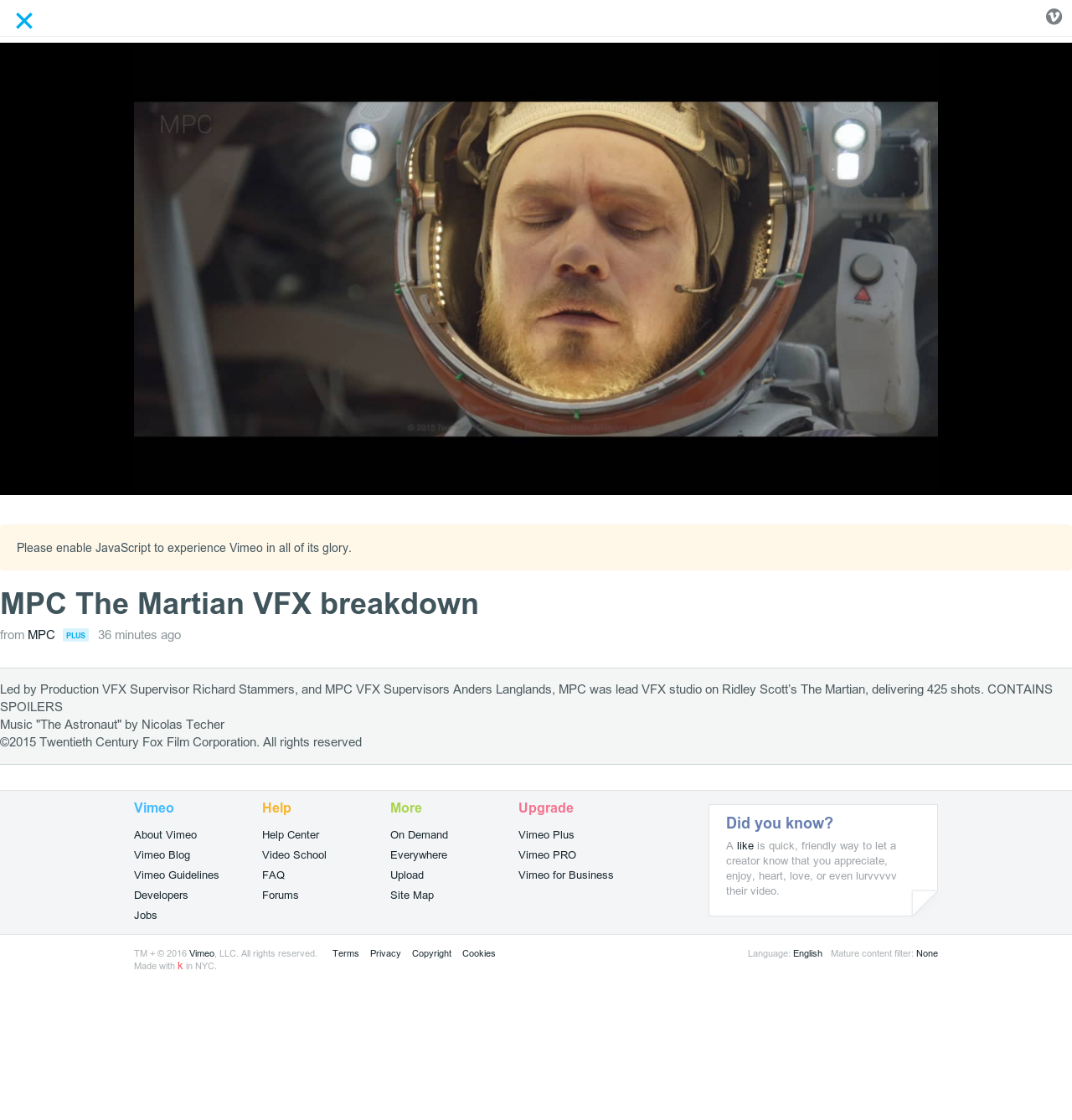Open Help Center
The height and width of the screenshot is (1120, 1072).
coord(291,835)
